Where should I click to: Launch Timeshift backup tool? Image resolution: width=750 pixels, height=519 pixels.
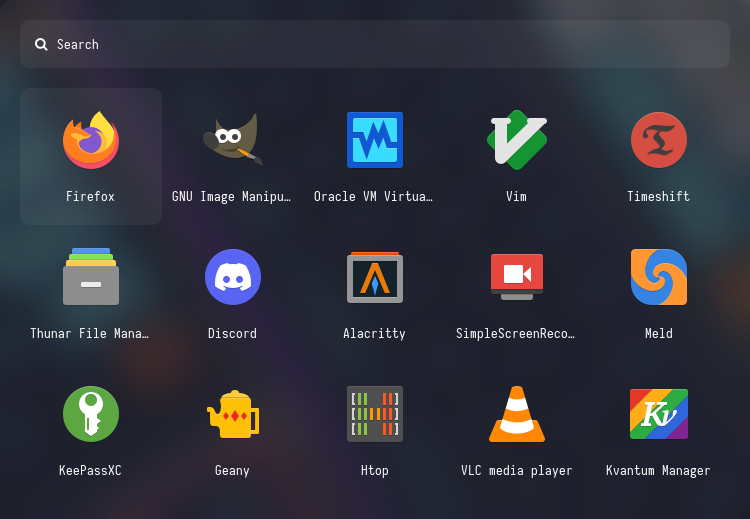[658, 141]
